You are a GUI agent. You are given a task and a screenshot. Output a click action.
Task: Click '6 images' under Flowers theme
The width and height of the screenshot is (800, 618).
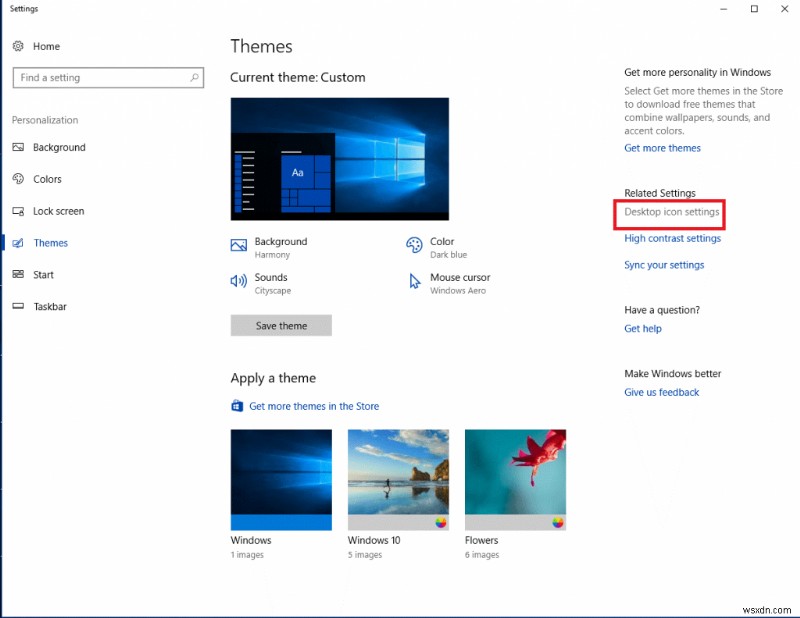(482, 555)
